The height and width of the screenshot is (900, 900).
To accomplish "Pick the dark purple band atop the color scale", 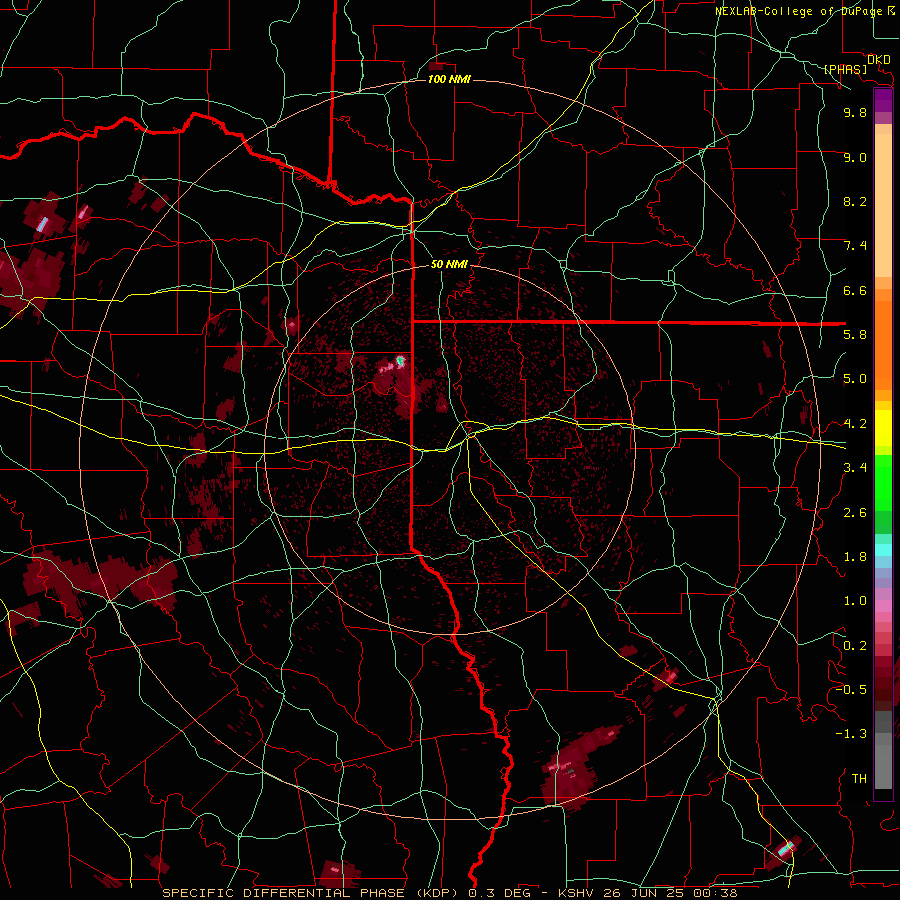I will pos(883,100).
